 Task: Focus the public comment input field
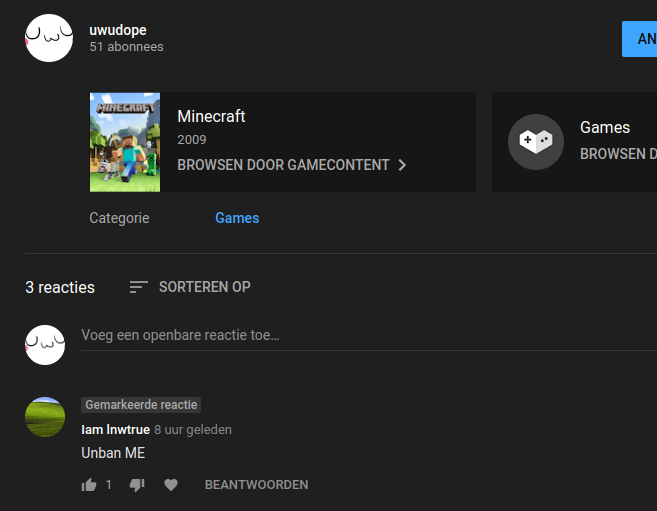coord(369,336)
